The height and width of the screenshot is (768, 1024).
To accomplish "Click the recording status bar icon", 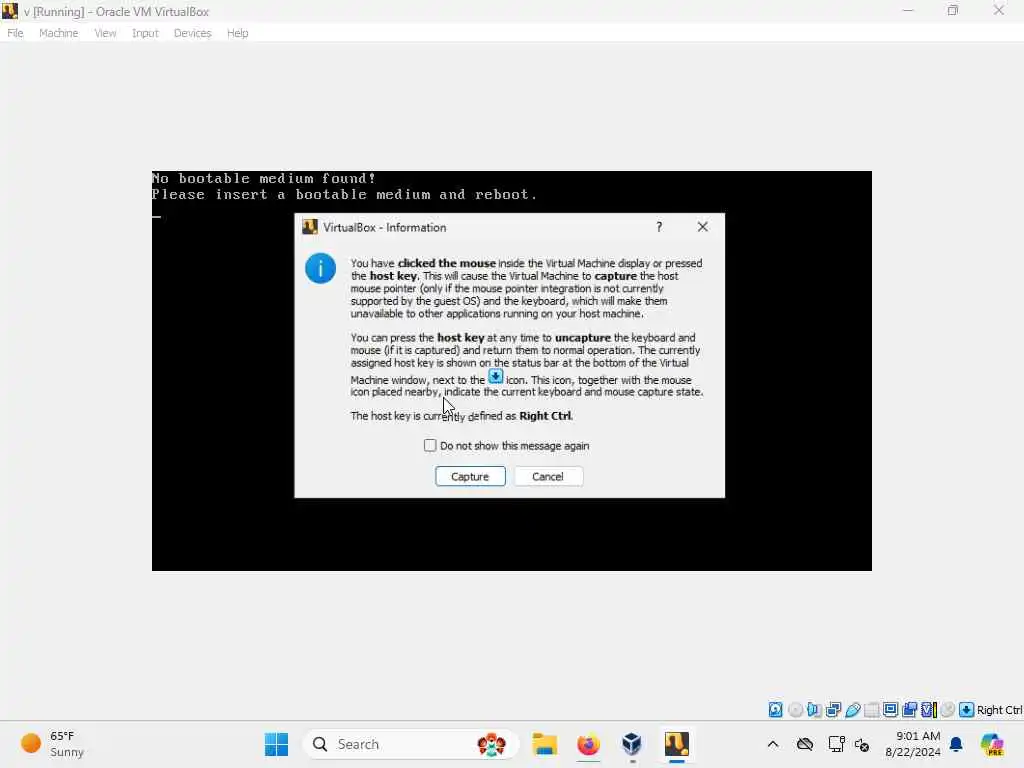I will click(x=910, y=709).
